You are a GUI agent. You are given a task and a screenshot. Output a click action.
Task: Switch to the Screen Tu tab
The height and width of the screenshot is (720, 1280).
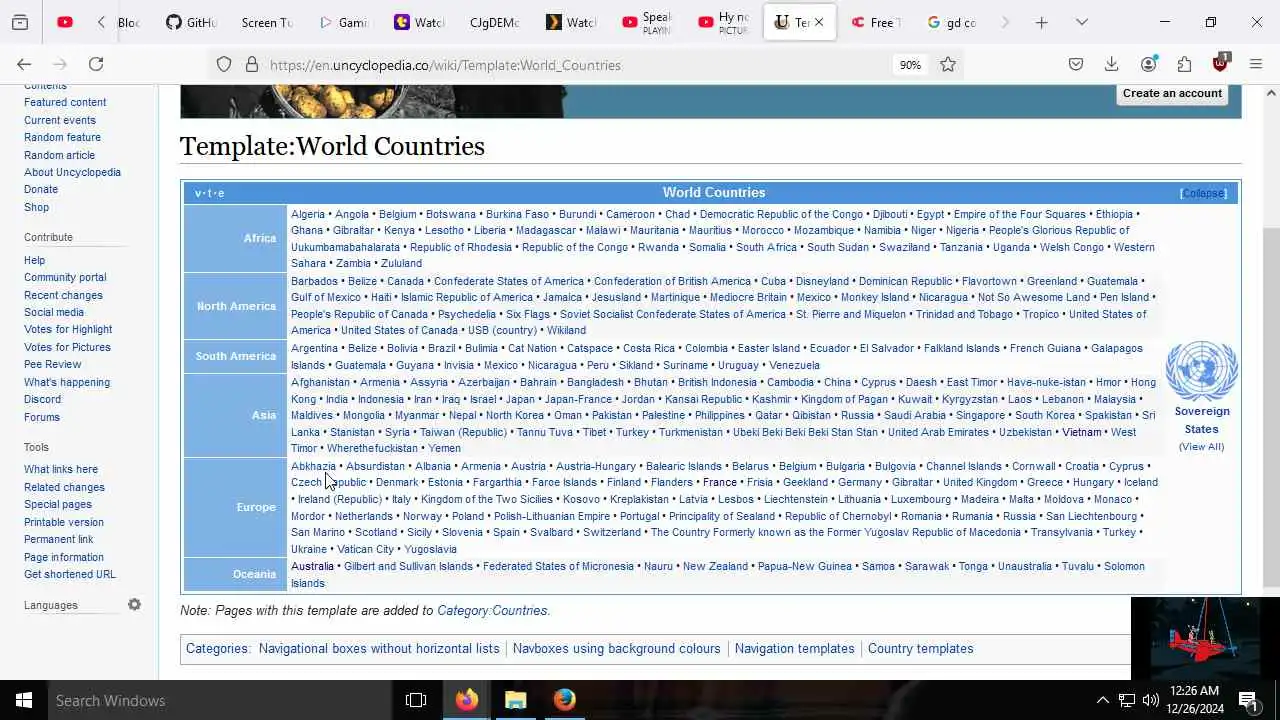tap(267, 22)
